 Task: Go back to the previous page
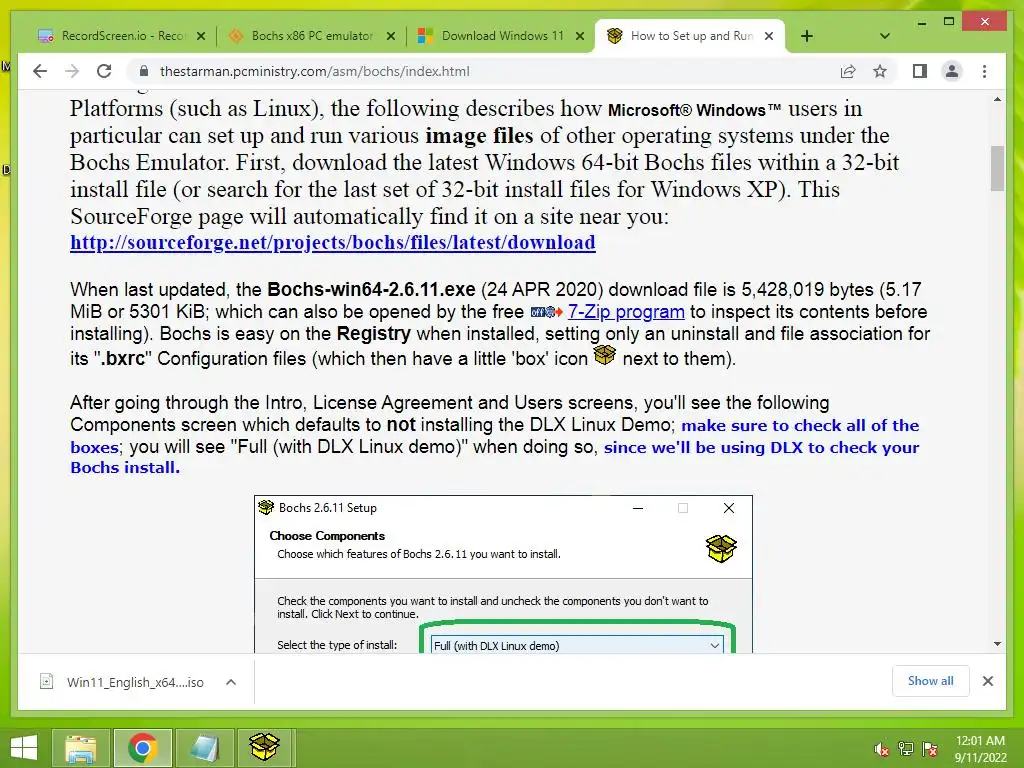pyautogui.click(x=40, y=71)
